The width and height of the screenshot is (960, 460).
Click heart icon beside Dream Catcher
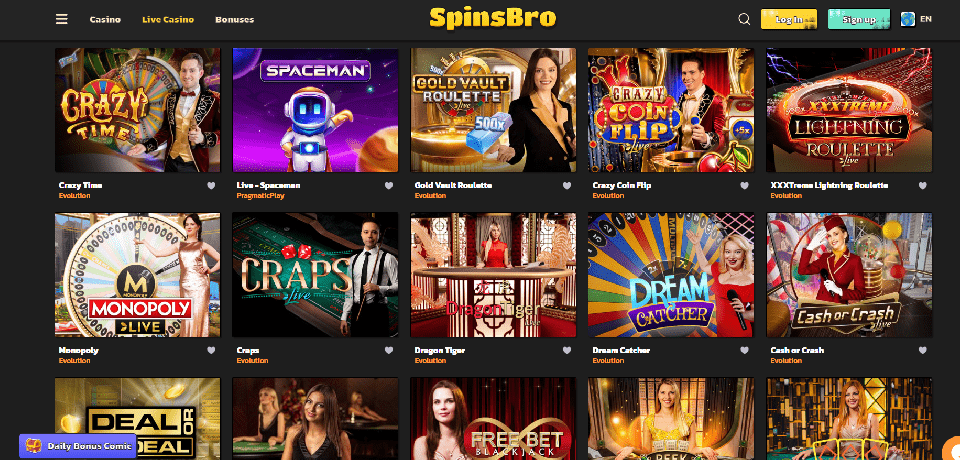(x=744, y=350)
